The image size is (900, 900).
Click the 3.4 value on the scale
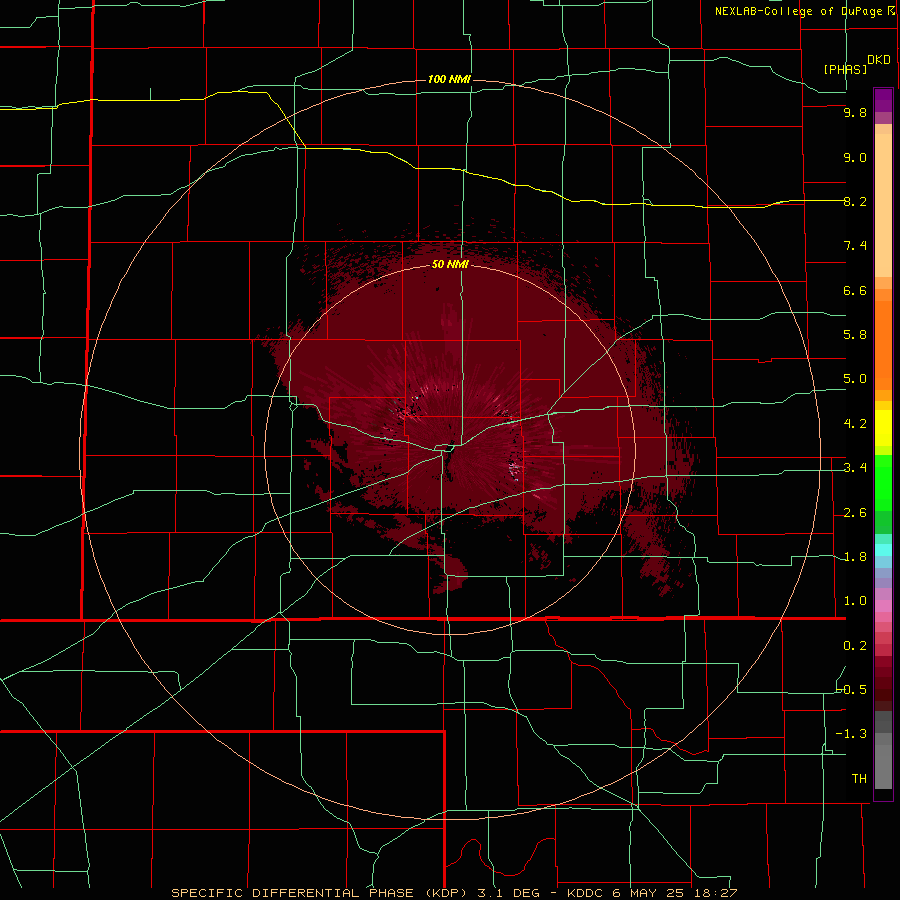pyautogui.click(x=855, y=468)
